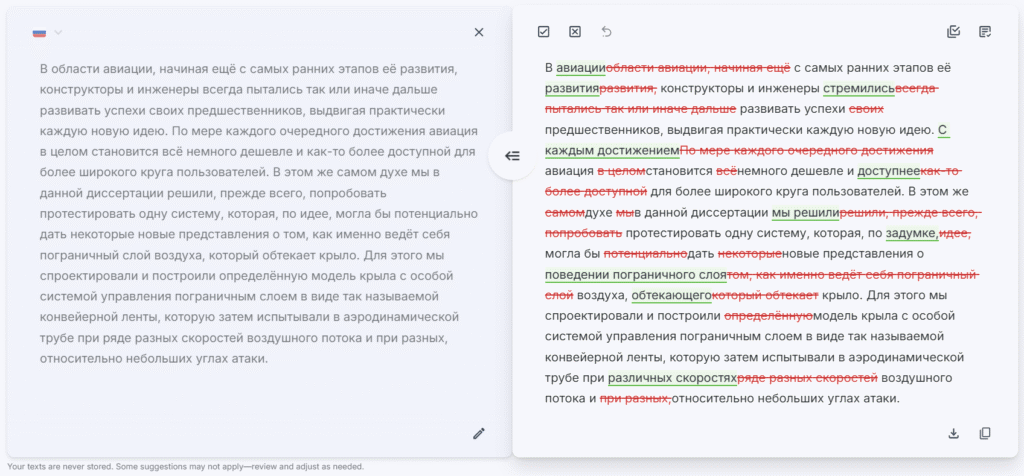This screenshot has height=476, width=1024.
Task: Click the green suggestion "С каждым достижением"
Action: [612, 150]
